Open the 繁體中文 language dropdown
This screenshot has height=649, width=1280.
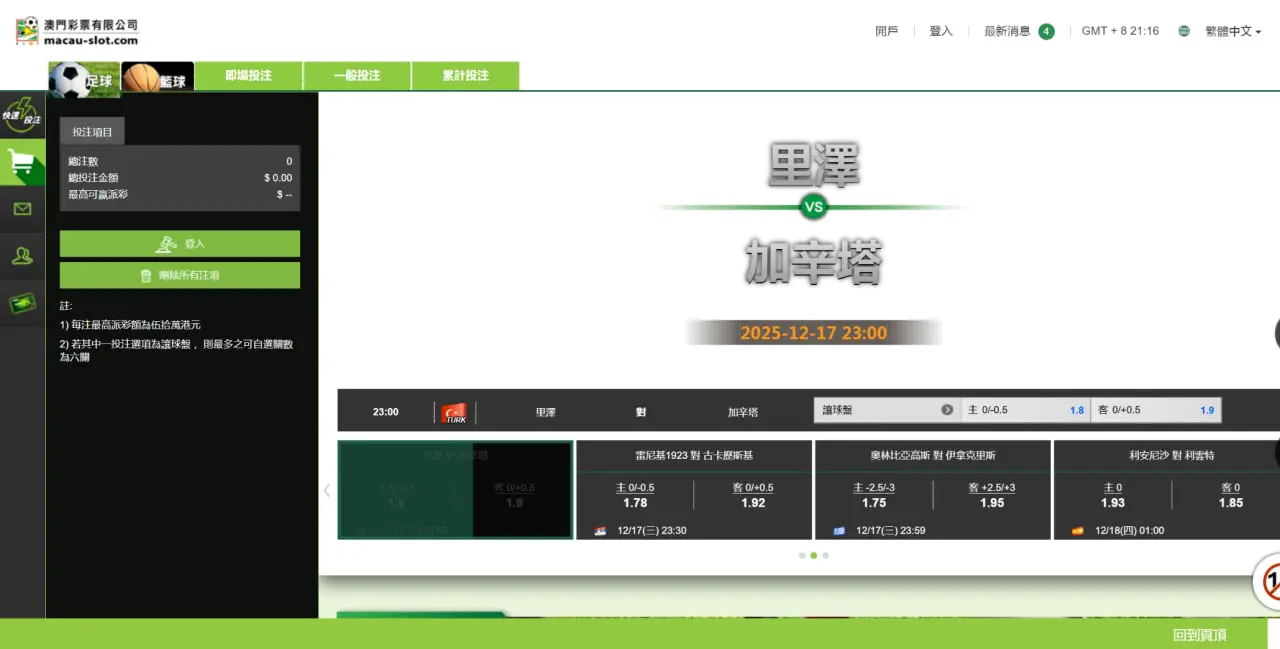pyautogui.click(x=1232, y=31)
